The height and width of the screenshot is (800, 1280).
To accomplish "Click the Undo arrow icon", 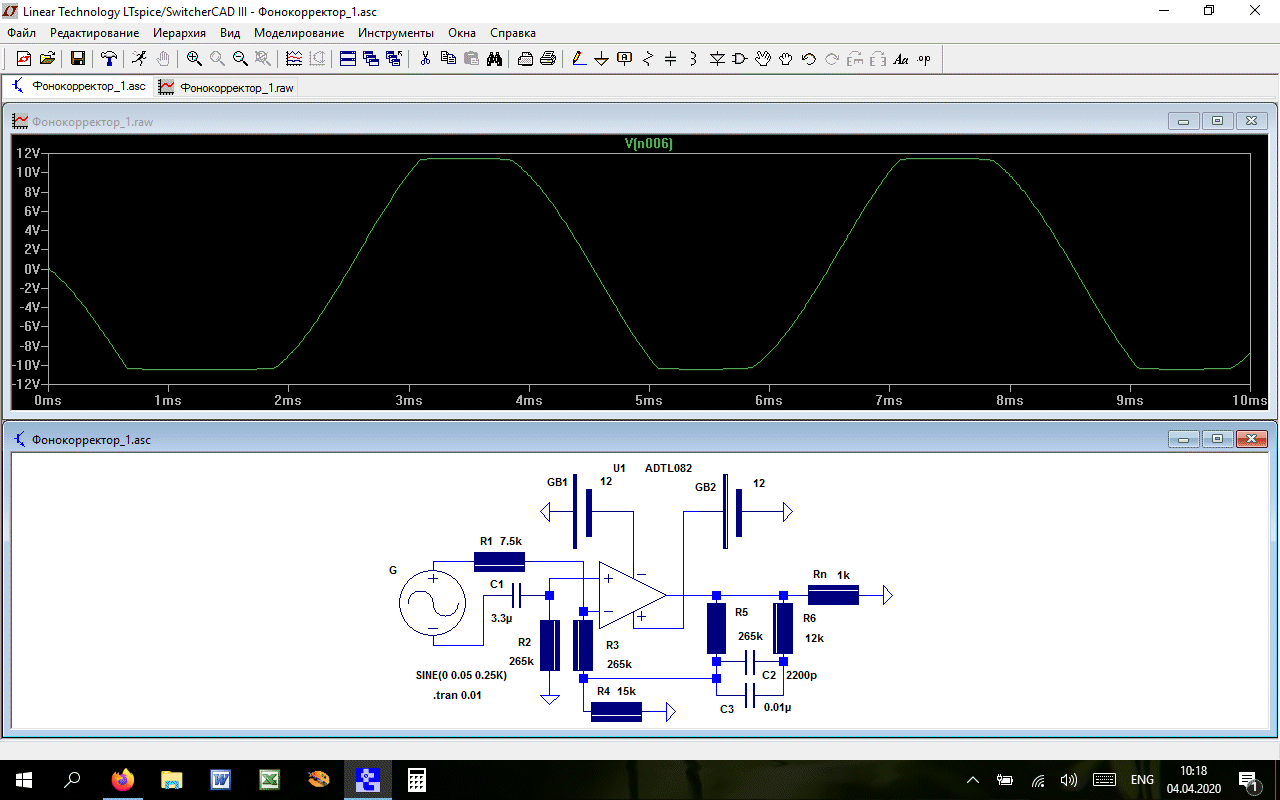I will (x=809, y=59).
